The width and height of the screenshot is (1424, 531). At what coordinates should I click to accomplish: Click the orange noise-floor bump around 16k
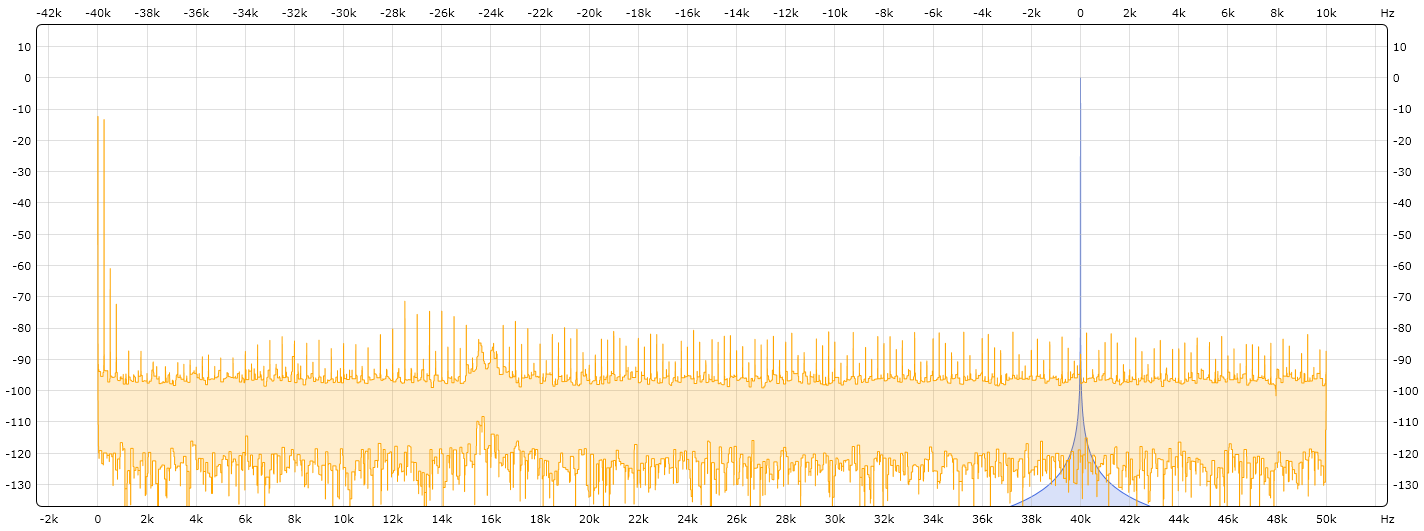click(483, 350)
